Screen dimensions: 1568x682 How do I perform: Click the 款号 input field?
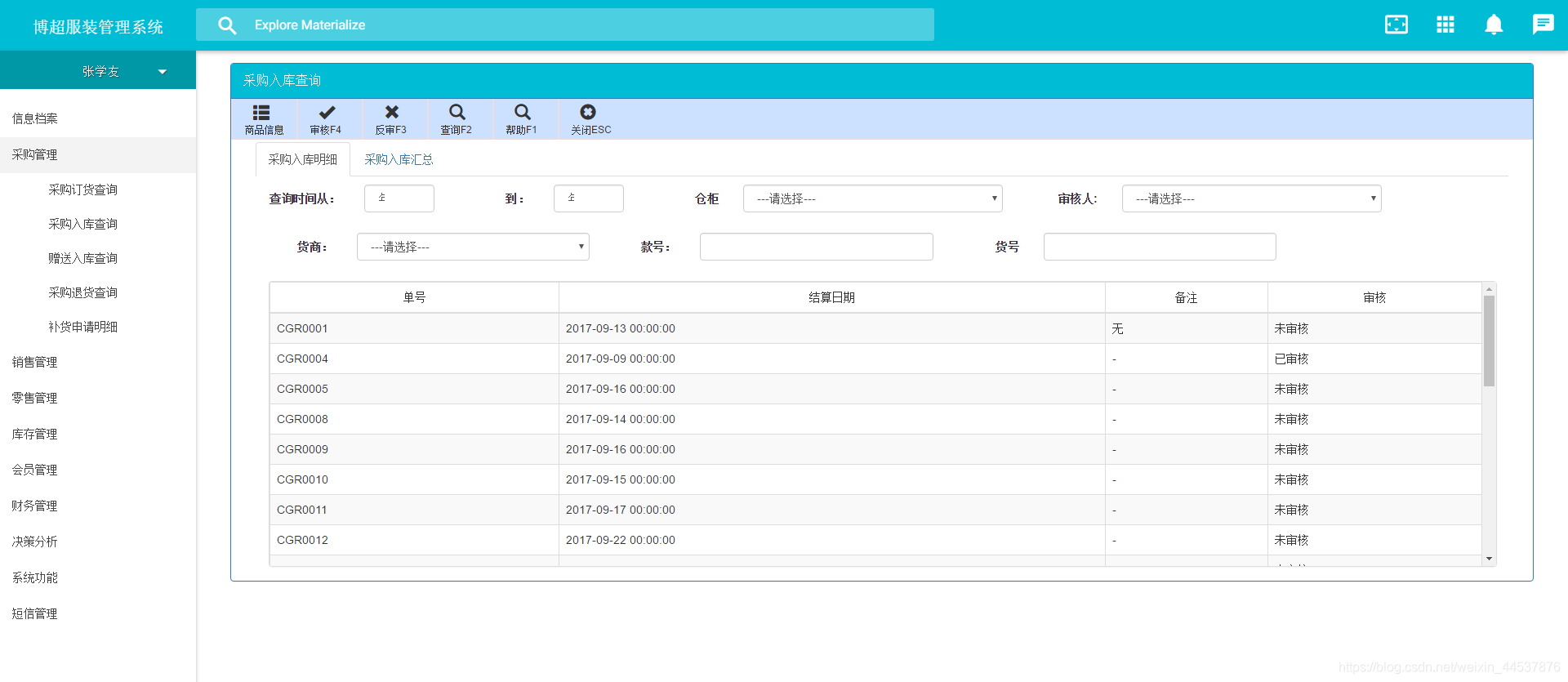point(816,247)
